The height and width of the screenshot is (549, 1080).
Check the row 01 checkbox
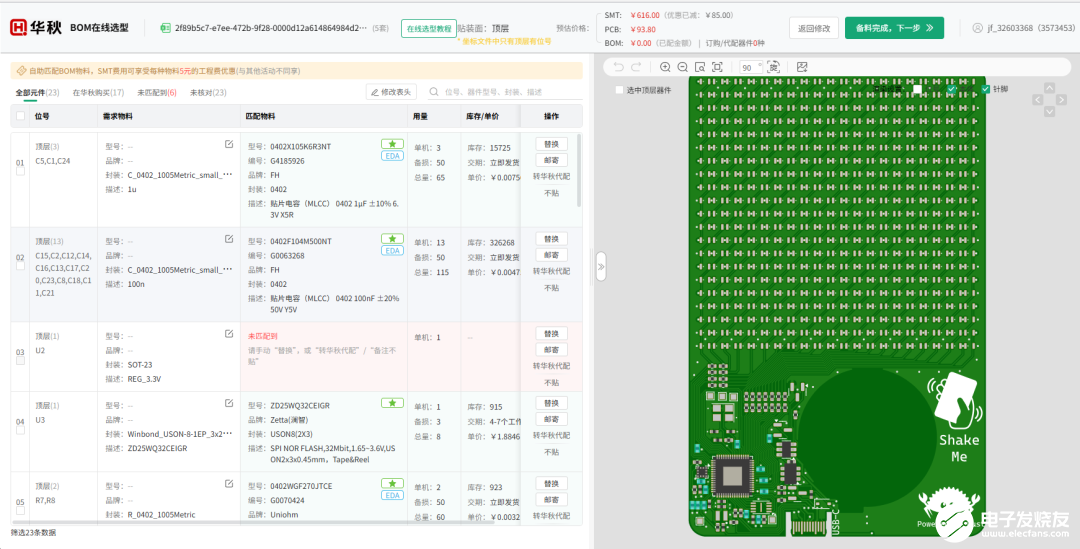point(21,172)
